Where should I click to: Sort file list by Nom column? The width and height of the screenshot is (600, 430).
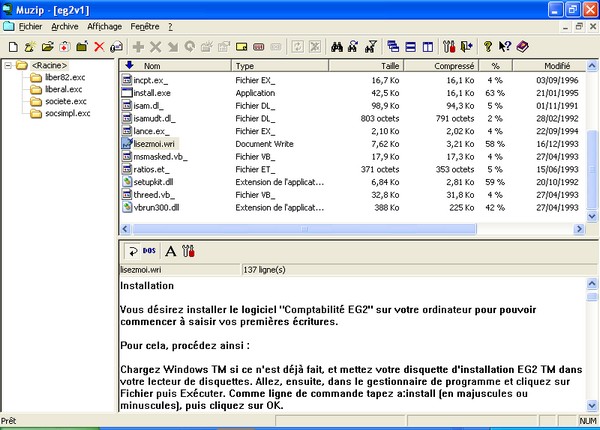click(175, 66)
